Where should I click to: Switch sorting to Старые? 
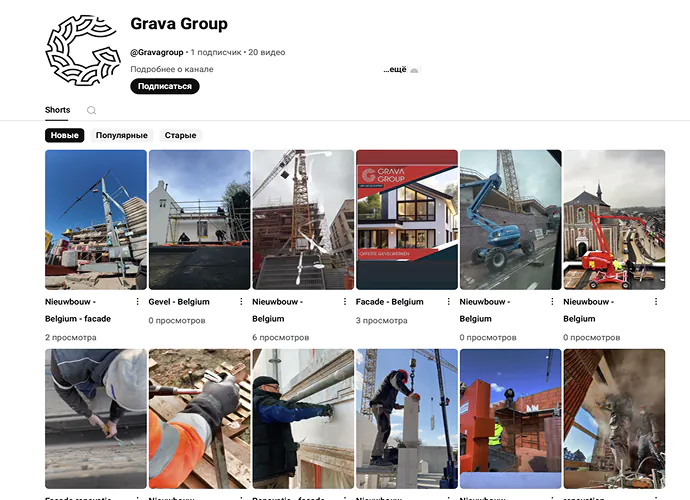click(180, 135)
